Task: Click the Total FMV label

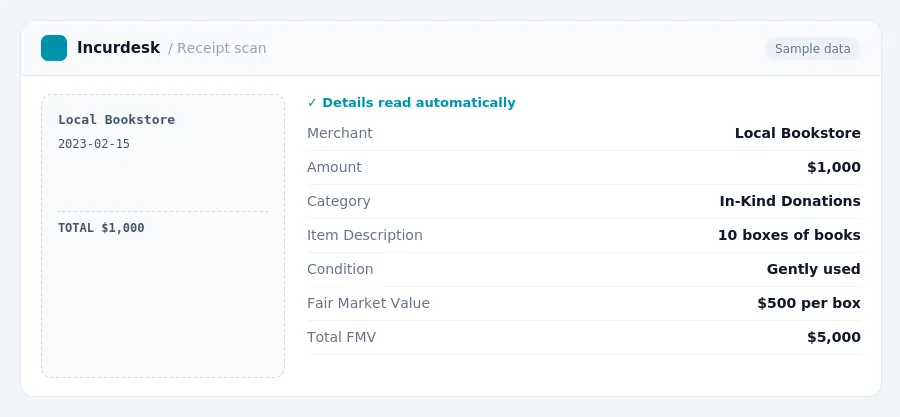Action: coord(342,337)
